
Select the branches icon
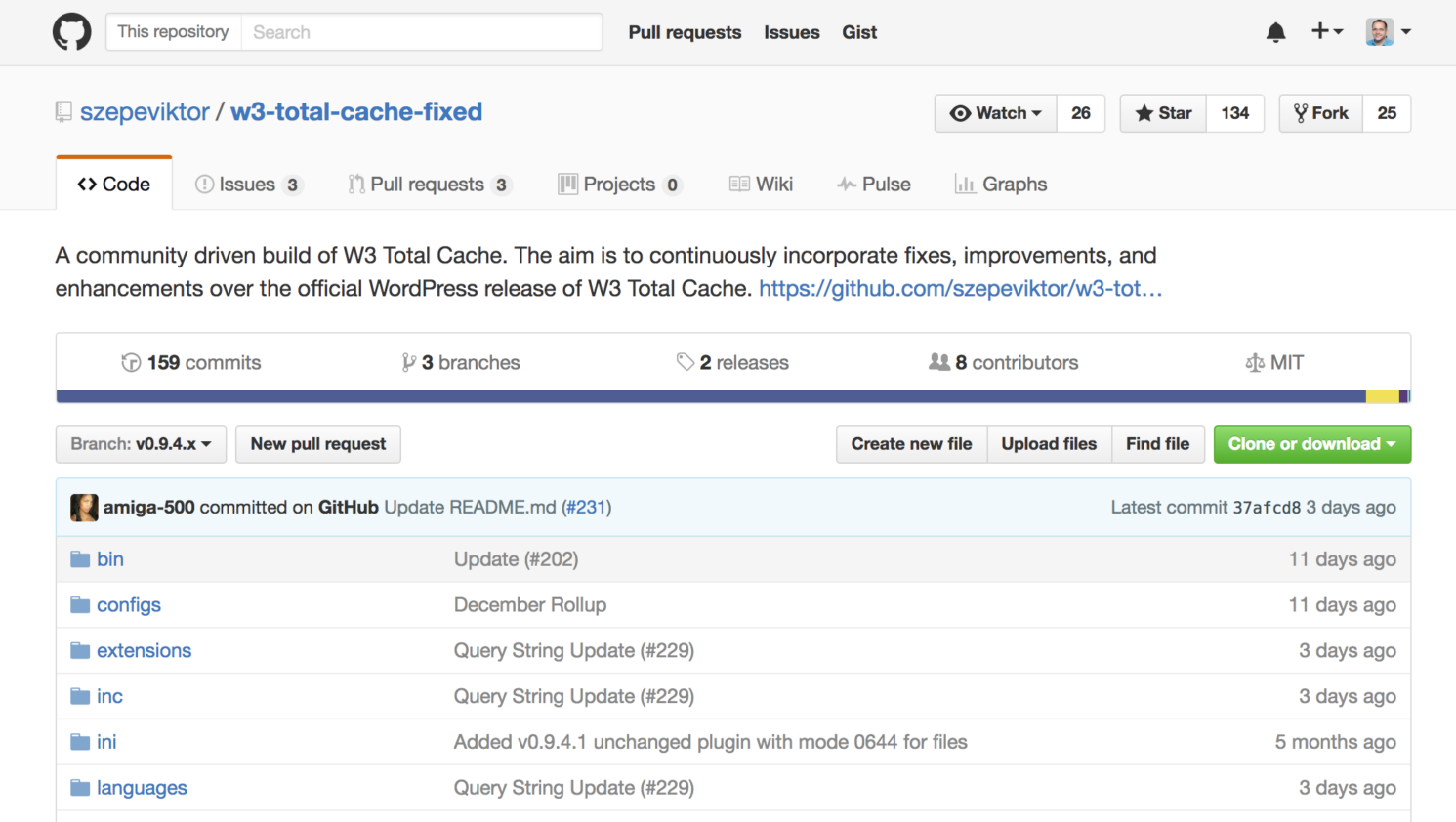tap(409, 362)
